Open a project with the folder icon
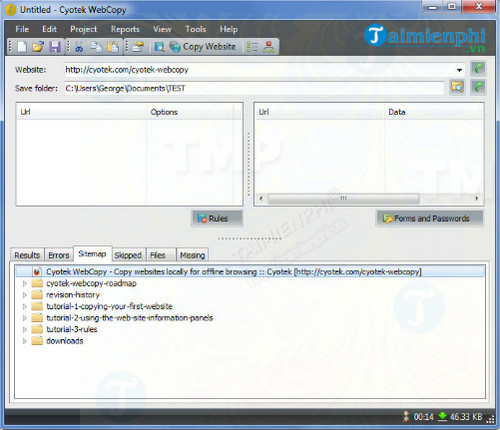Image resolution: width=500 pixels, height=430 pixels. coord(38,47)
